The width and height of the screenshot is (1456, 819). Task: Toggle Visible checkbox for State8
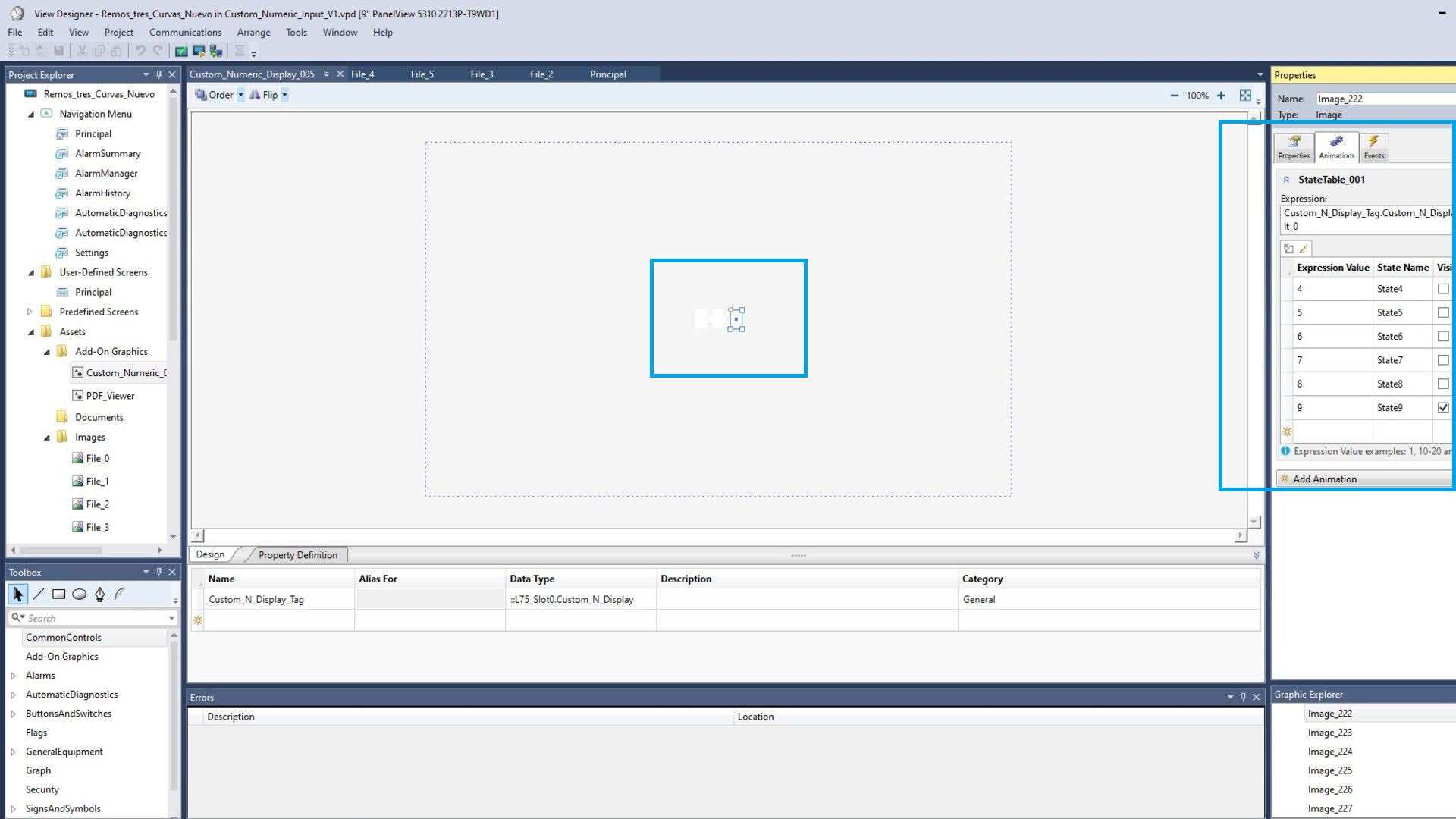(x=1443, y=384)
